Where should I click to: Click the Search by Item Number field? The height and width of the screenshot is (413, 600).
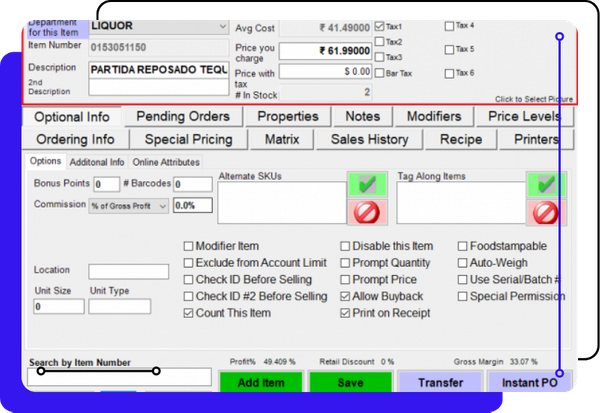pyautogui.click(x=118, y=378)
